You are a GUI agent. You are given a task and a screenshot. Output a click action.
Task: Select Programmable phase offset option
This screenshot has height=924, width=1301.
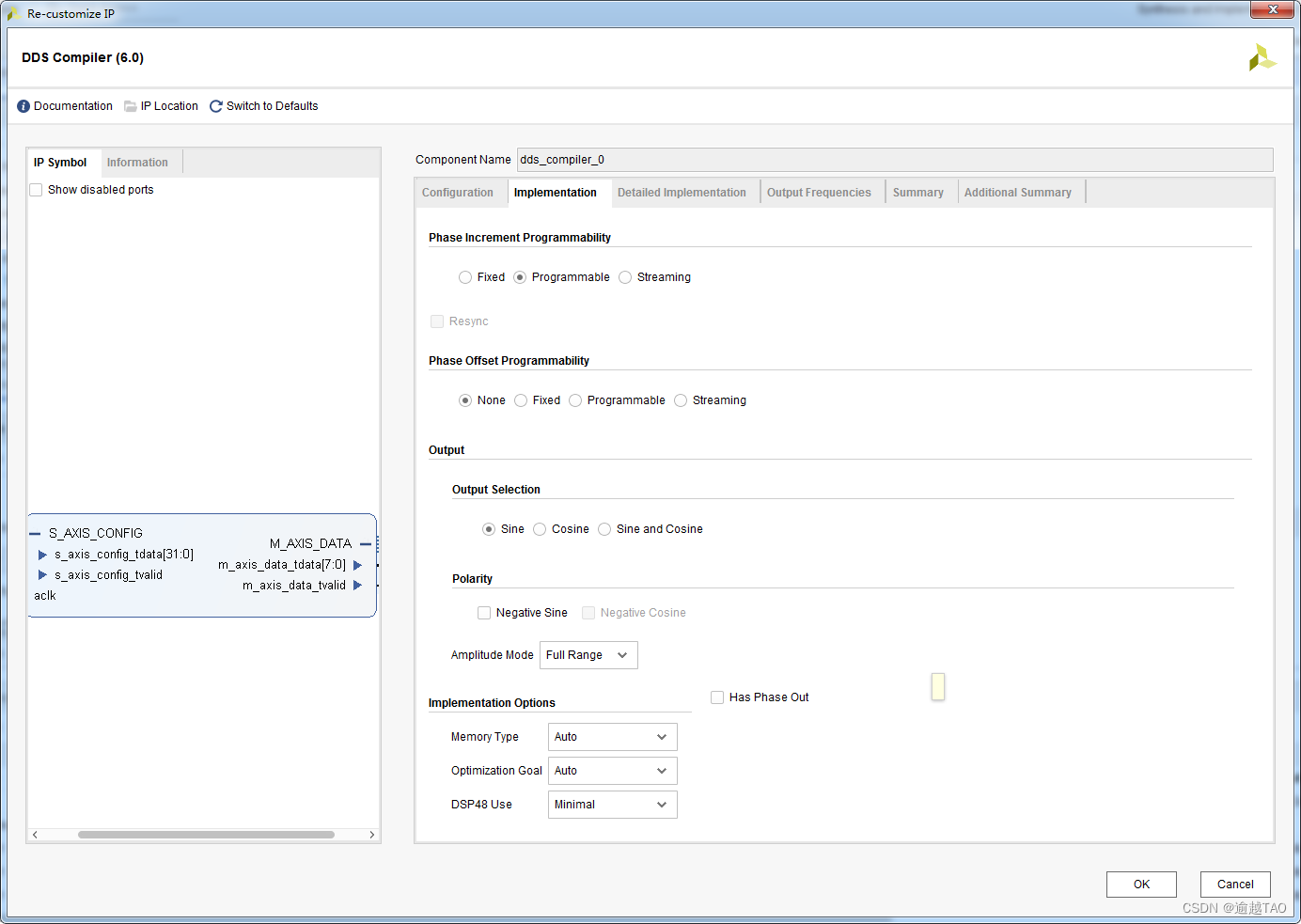(575, 400)
